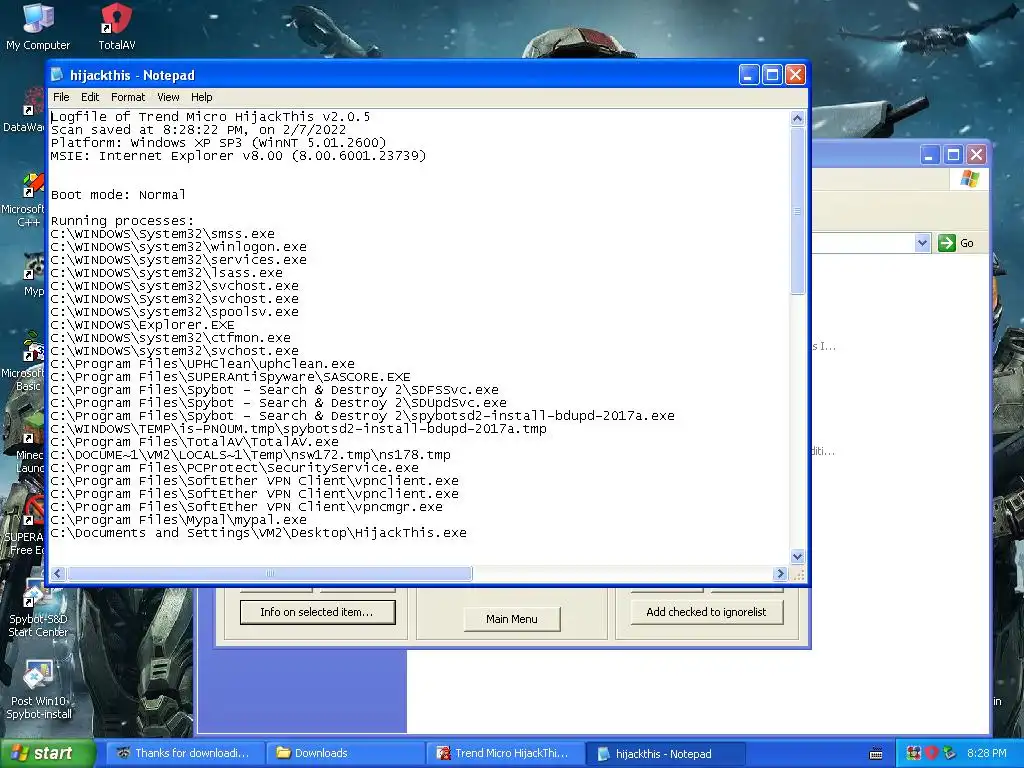Click the line ending with spoolsv.exe
The image size is (1024, 768).
174,312
